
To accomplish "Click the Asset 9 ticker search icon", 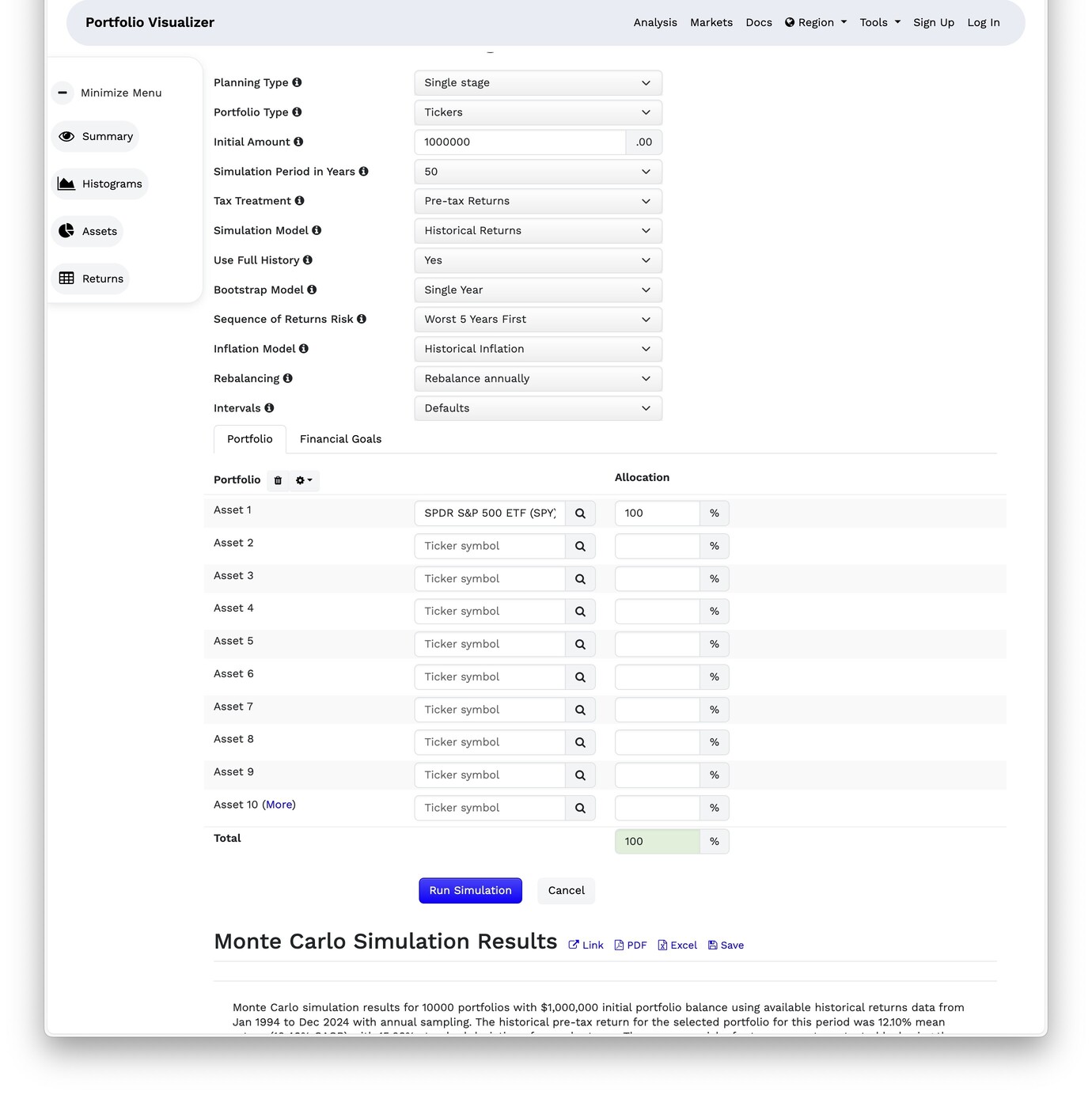I will click(x=580, y=775).
